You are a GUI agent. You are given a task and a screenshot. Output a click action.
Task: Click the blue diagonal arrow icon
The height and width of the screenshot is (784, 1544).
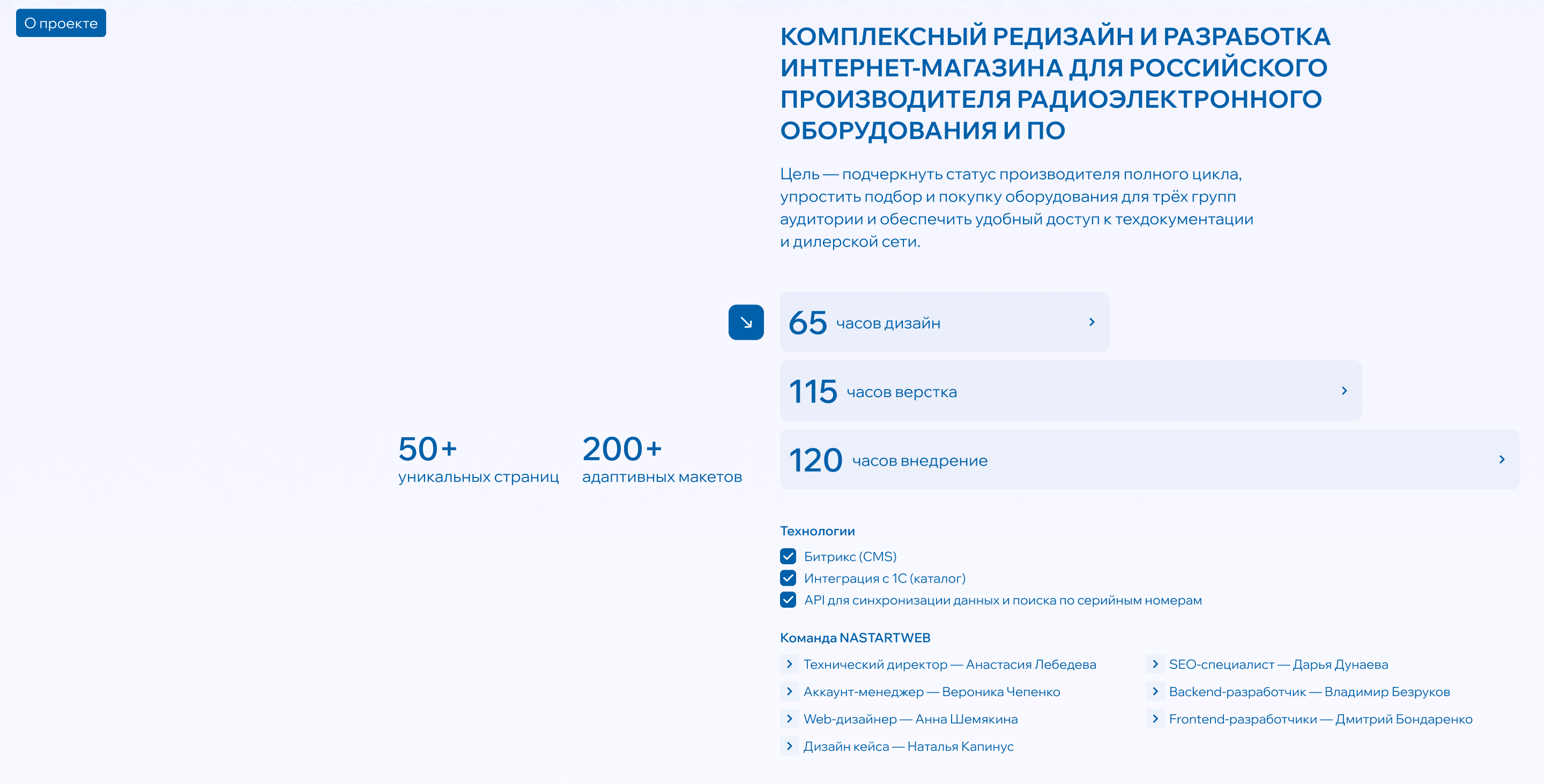[x=746, y=322]
